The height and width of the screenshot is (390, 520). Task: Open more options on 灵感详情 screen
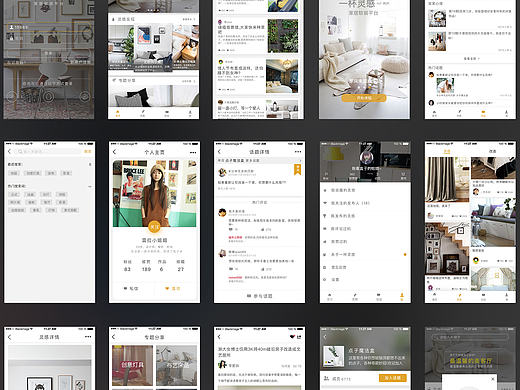point(88,337)
